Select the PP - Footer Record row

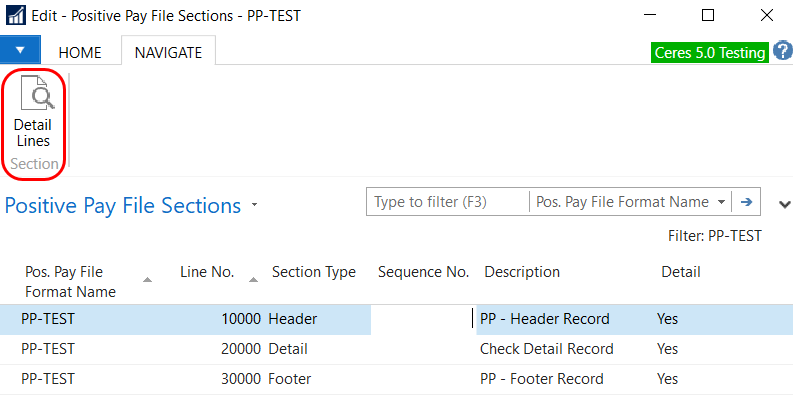pos(541,379)
